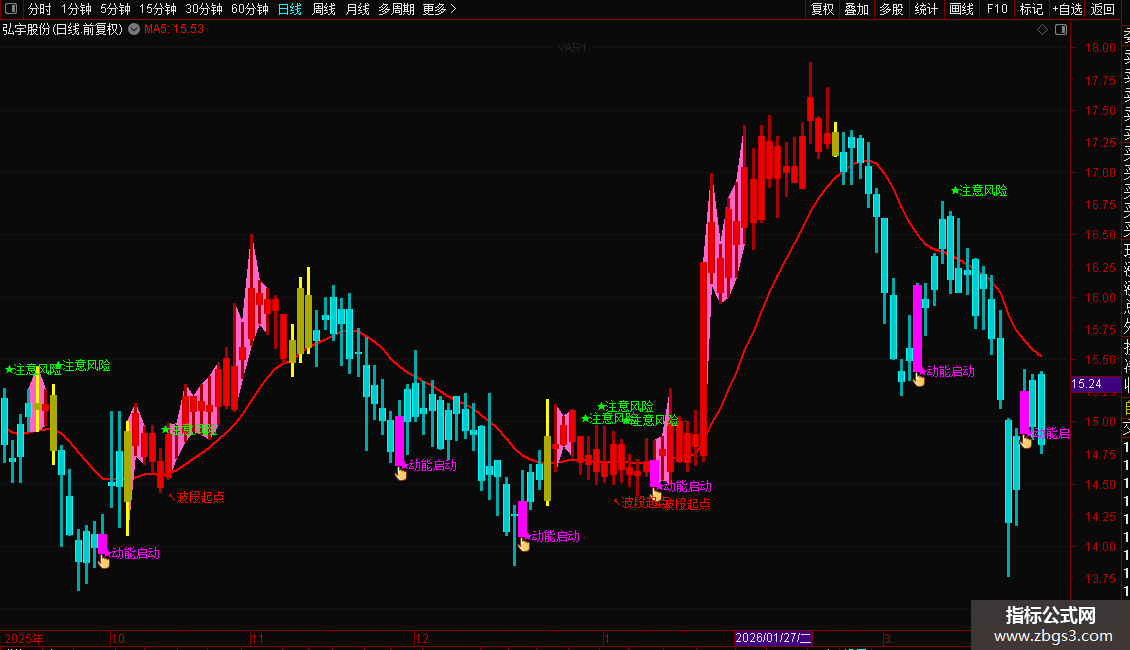Select the 30分钟 period
This screenshot has width=1130, height=650.
[204, 9]
